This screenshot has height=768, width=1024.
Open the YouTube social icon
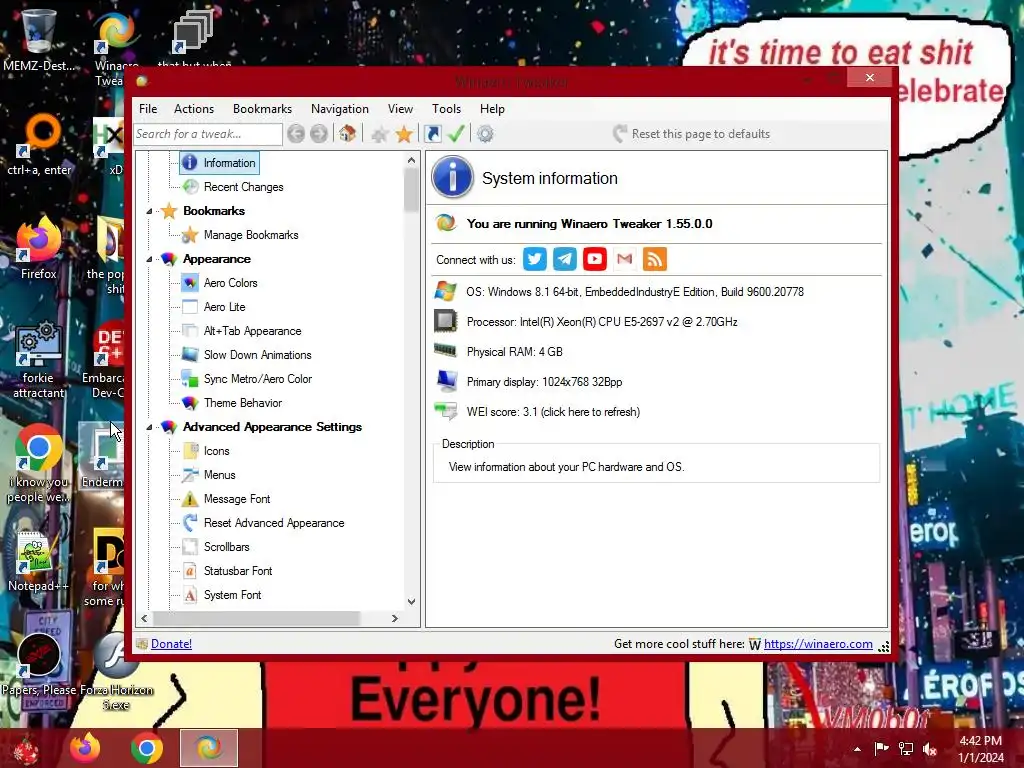595,259
